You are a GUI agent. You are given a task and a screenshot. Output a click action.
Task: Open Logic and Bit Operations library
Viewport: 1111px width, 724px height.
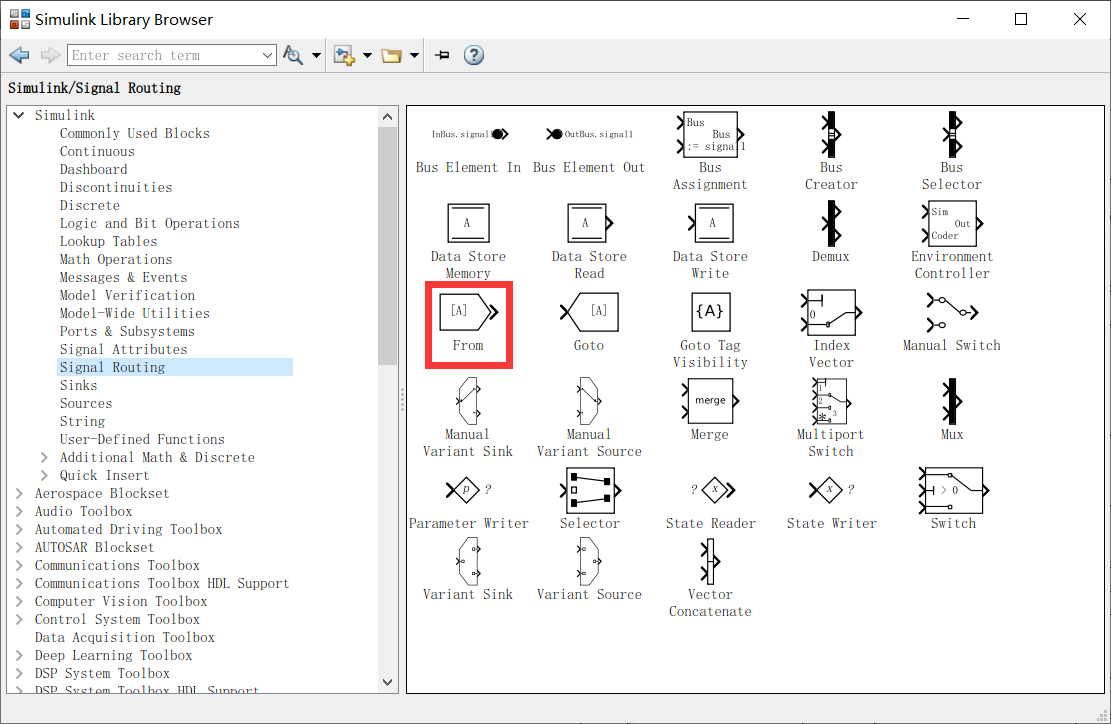click(150, 223)
